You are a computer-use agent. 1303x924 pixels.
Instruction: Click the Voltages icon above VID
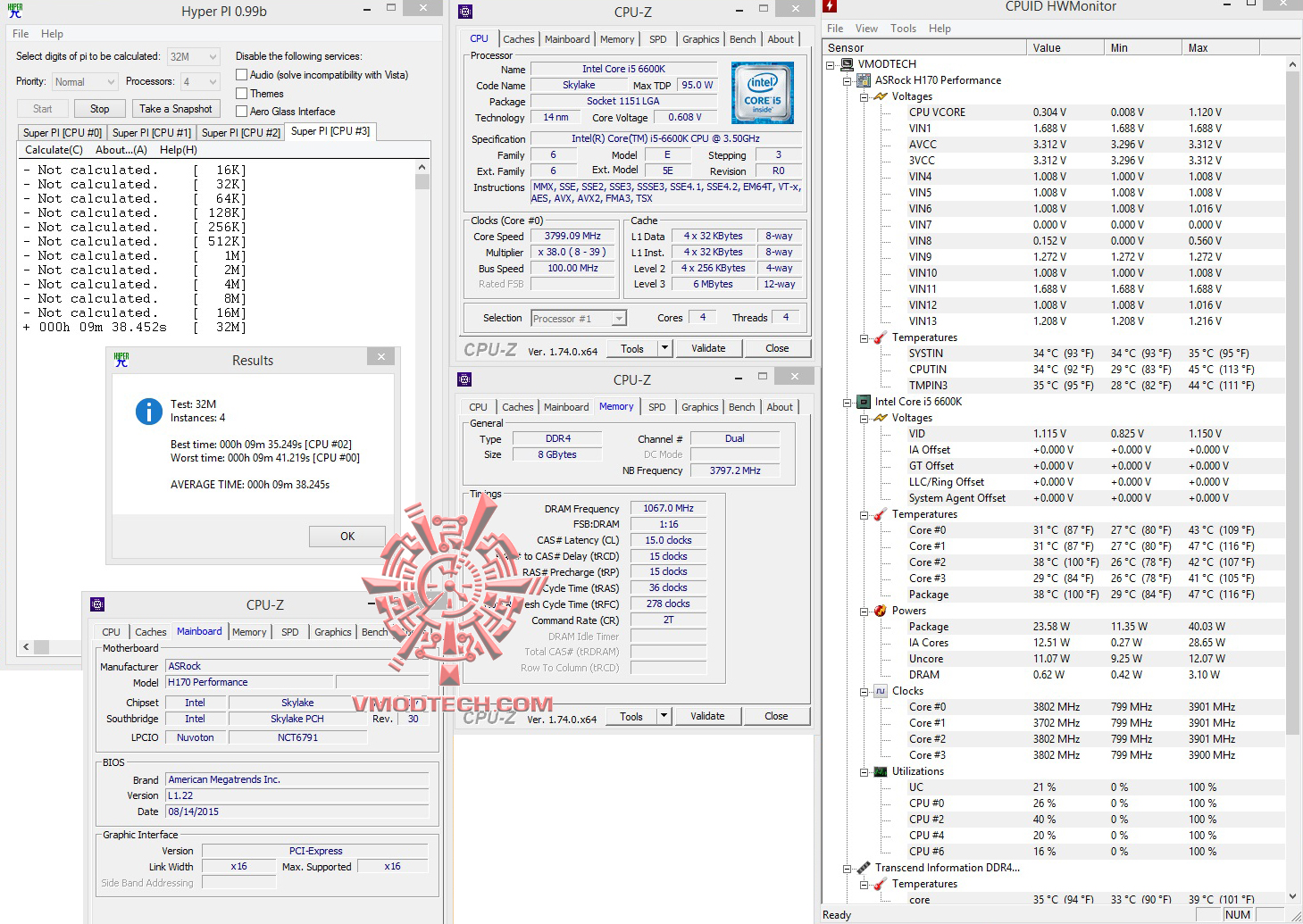(881, 418)
